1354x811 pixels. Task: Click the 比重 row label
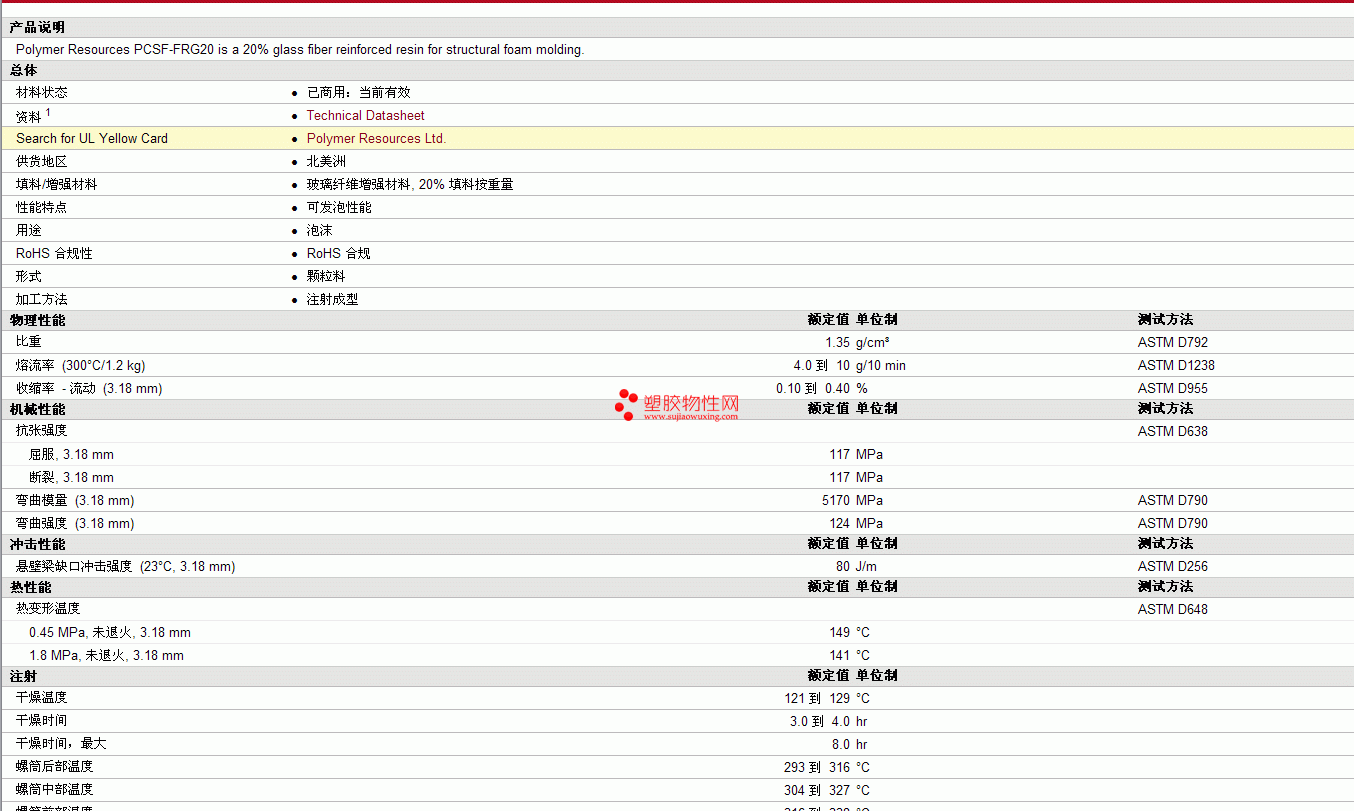coord(29,342)
